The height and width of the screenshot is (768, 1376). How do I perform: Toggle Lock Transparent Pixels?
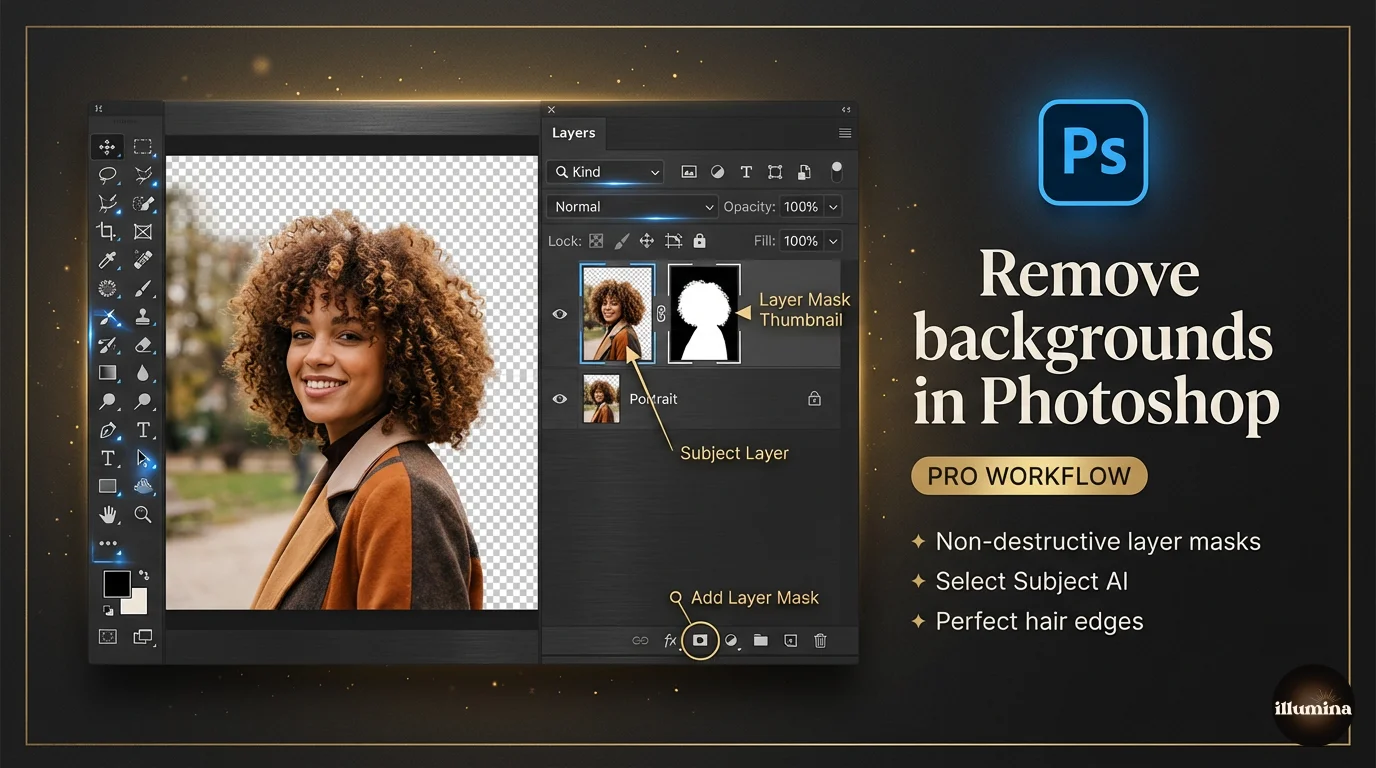click(x=595, y=240)
